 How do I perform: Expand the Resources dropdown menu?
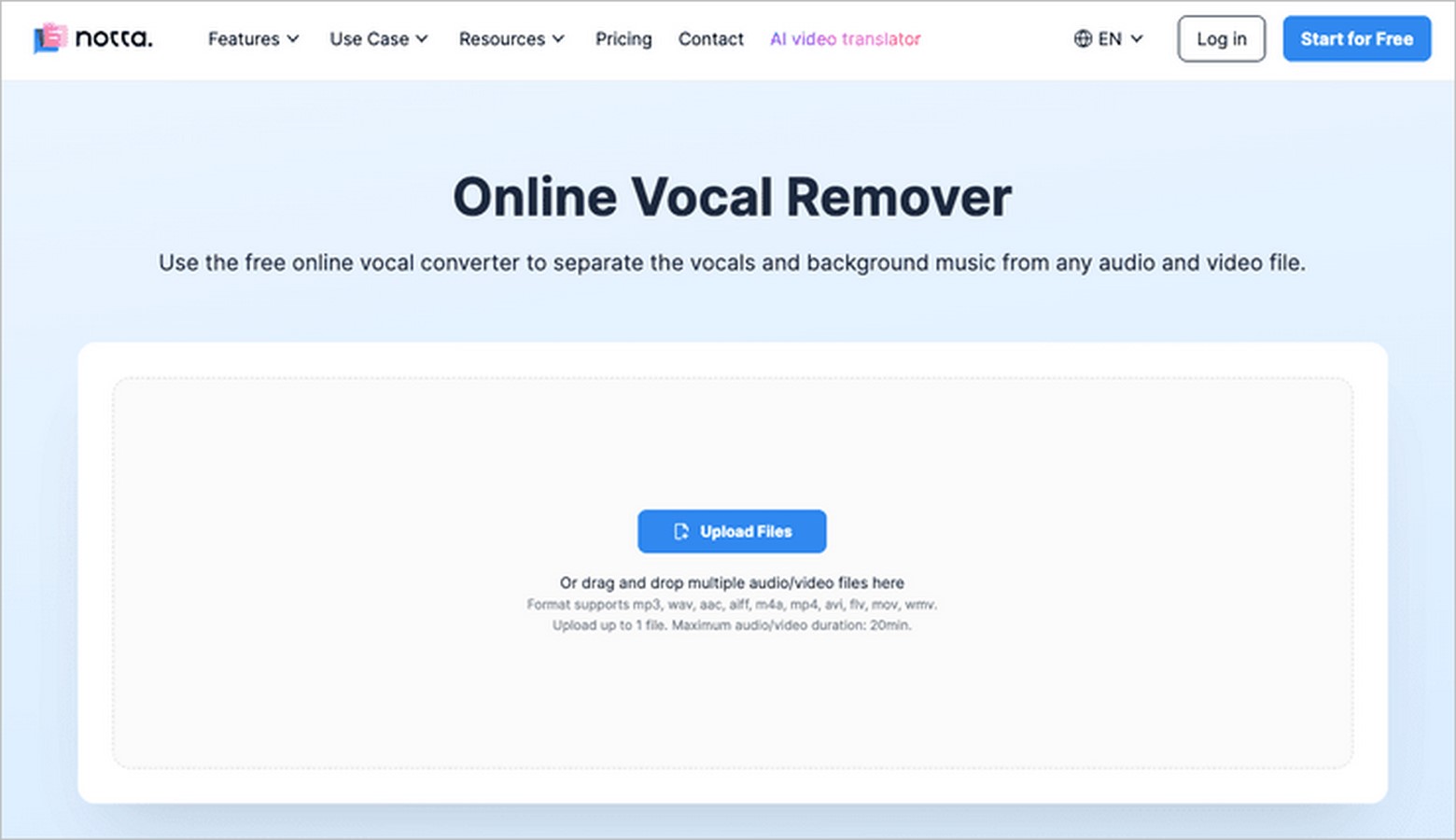coord(511,39)
